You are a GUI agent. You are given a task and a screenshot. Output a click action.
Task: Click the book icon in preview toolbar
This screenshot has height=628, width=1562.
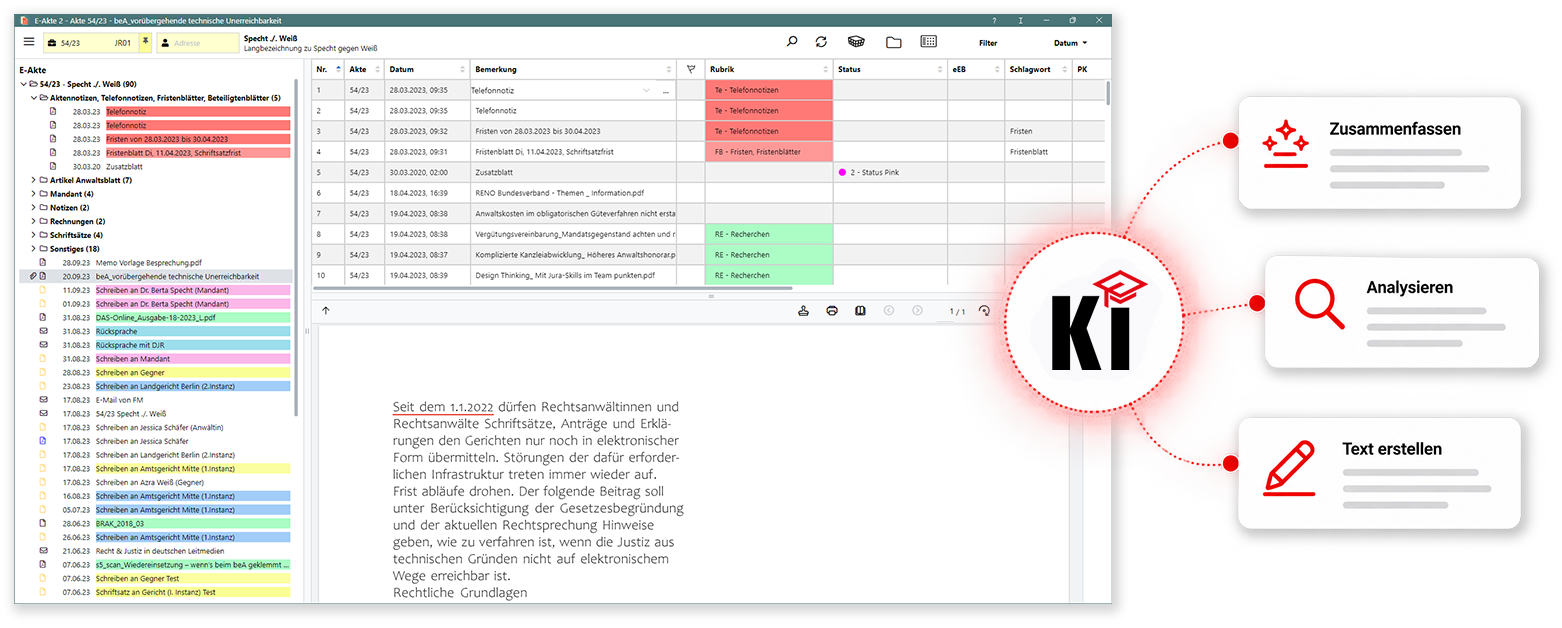point(860,311)
